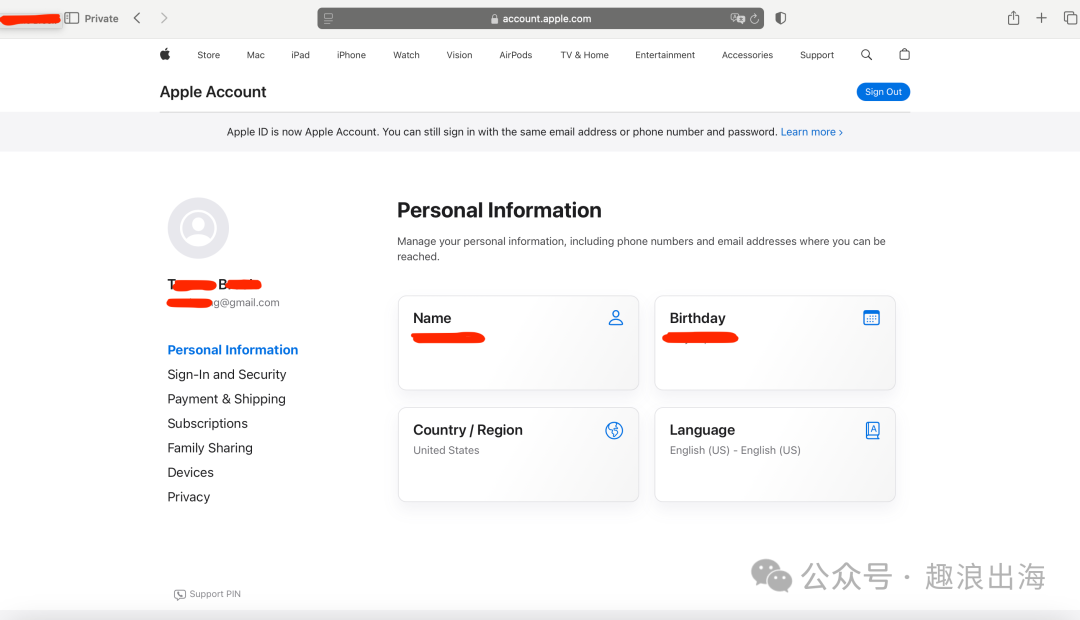
Task: Click the Personal Information page heading
Action: (499, 210)
